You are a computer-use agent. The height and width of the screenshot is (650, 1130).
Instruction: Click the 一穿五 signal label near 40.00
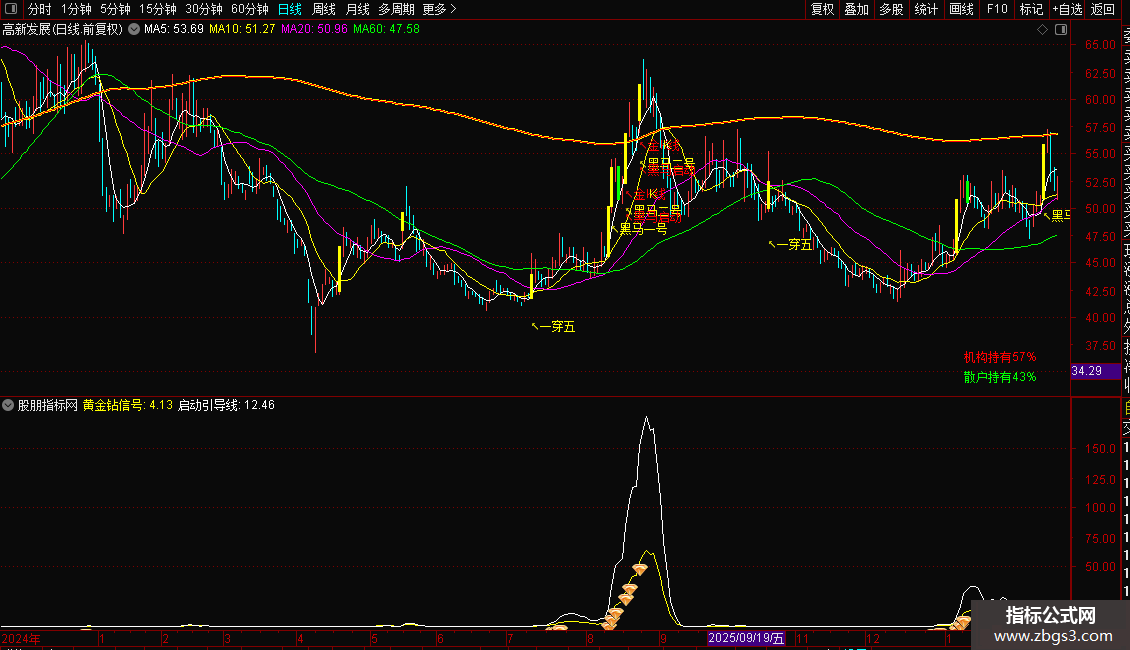(556, 326)
